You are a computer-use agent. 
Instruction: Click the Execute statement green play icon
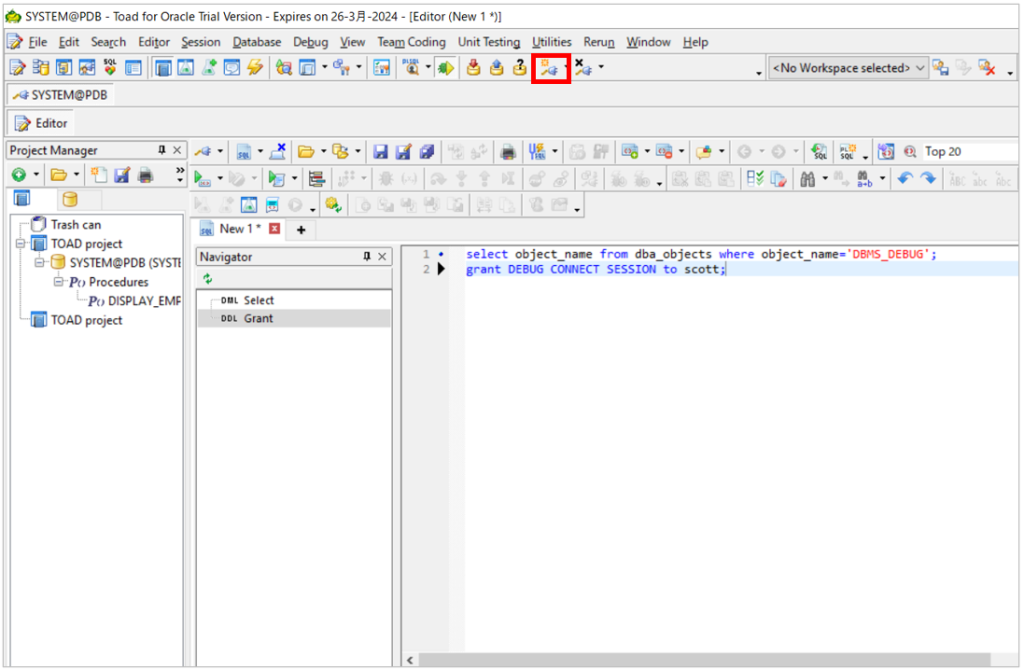pos(202,178)
